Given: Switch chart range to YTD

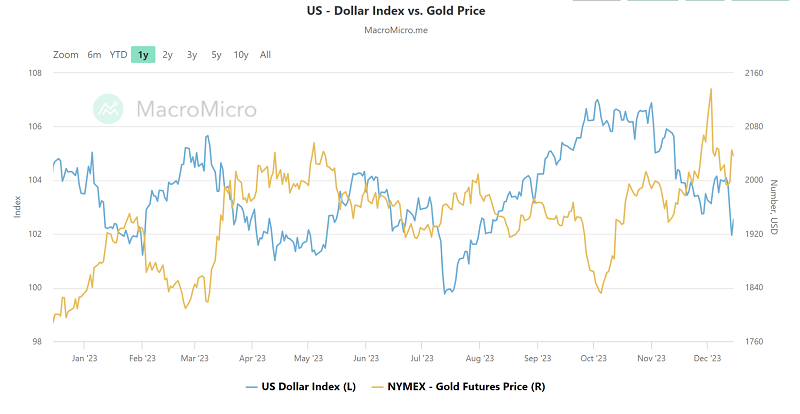Looking at the screenshot, I should (118, 55).
